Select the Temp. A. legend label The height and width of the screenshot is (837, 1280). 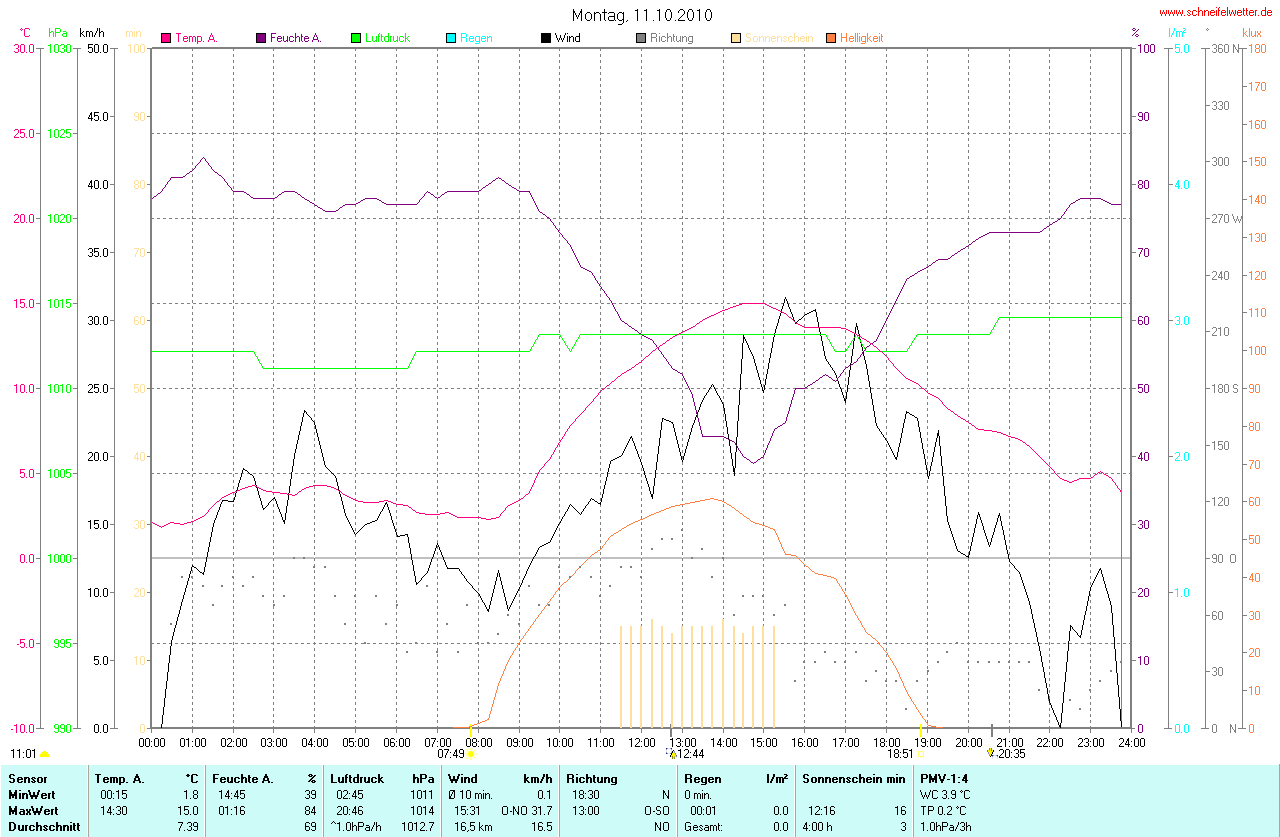pos(197,38)
